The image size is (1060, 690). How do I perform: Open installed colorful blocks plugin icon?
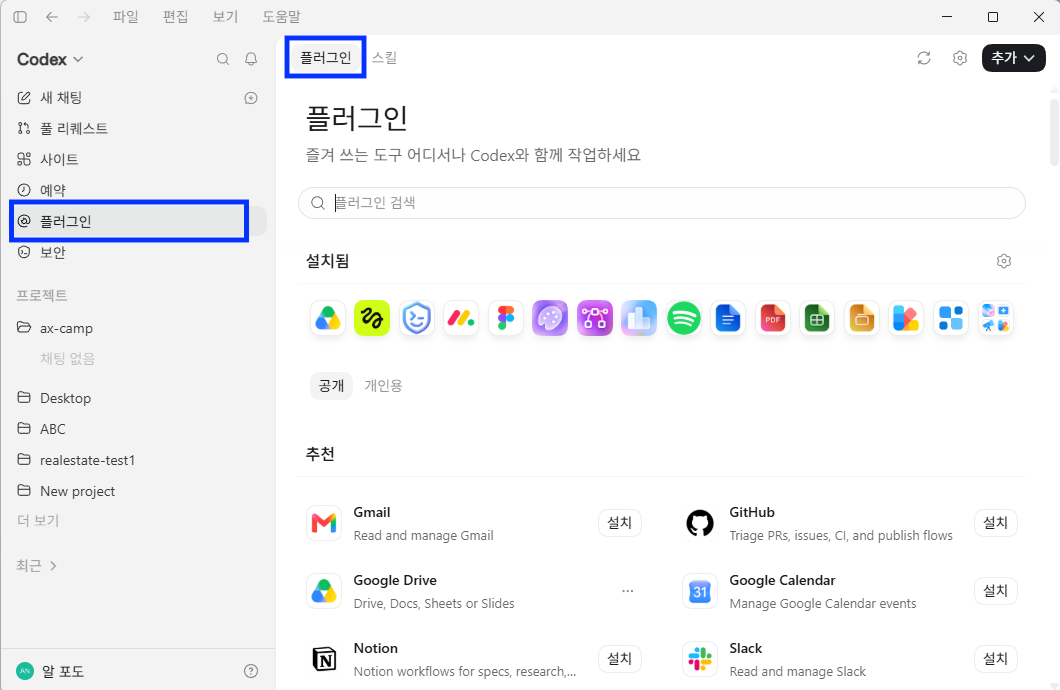(906, 318)
